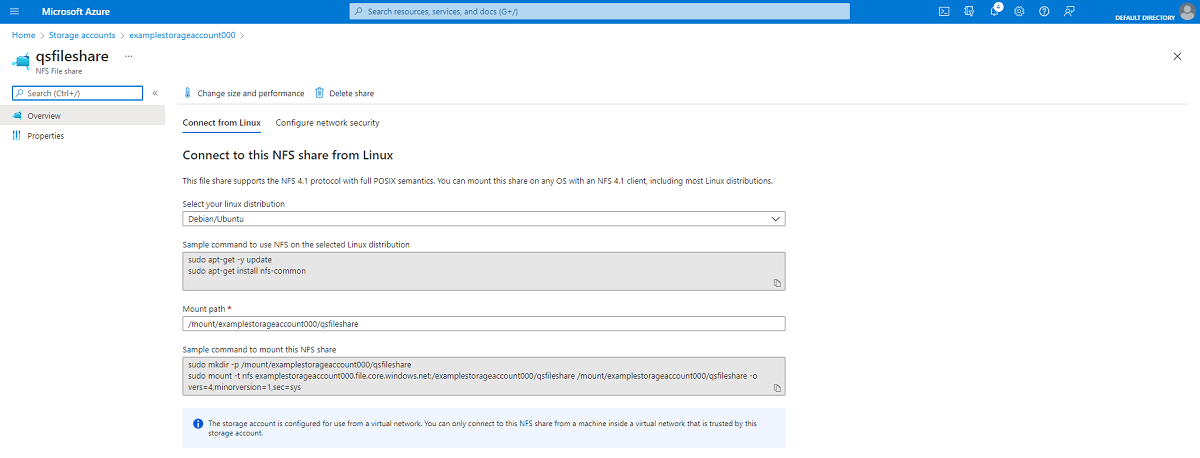Click the sudo apt-get sample command box

tap(484, 271)
